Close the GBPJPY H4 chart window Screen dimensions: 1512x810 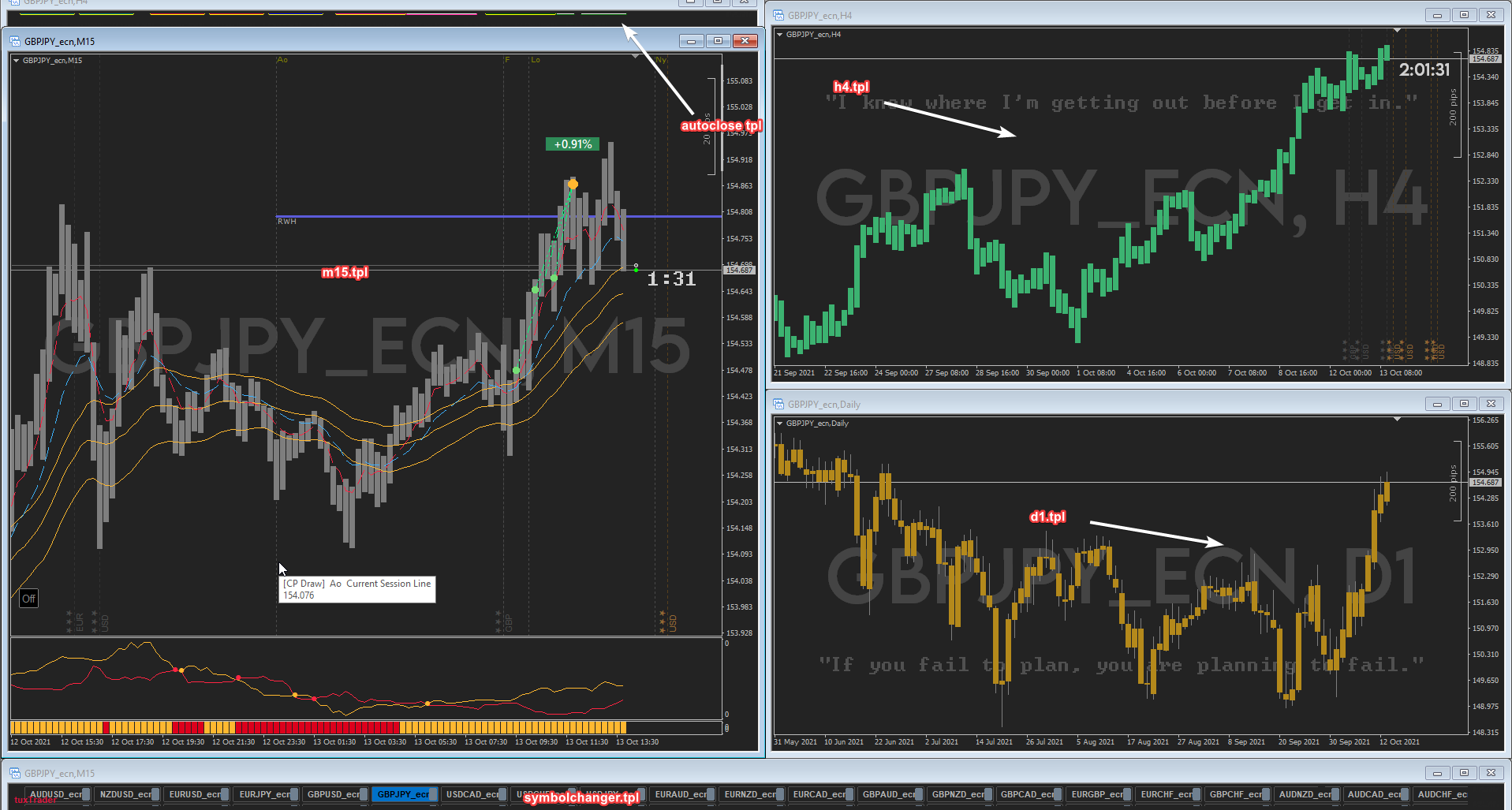tap(1491, 15)
